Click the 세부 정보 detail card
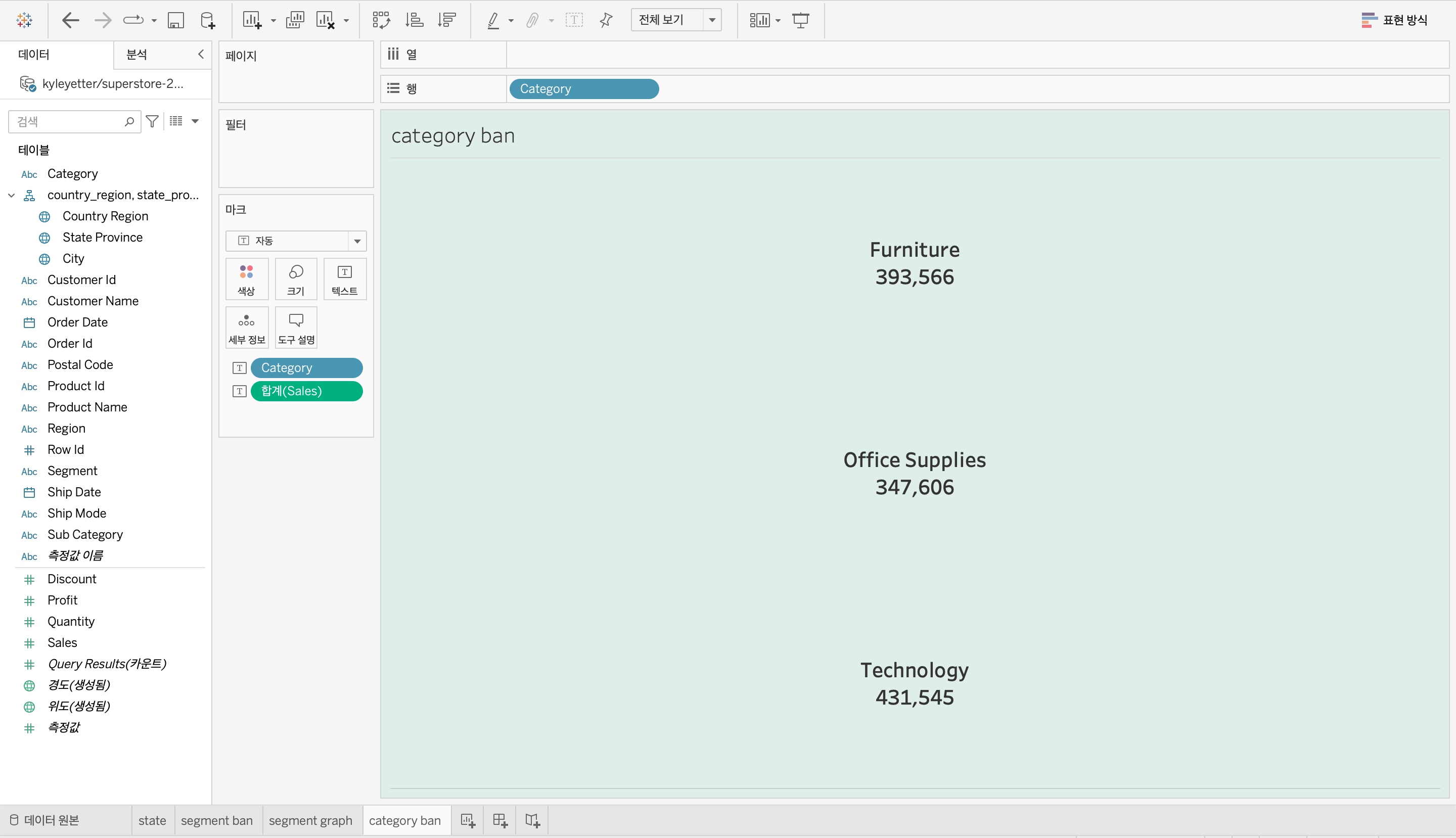The height and width of the screenshot is (838, 1456). coord(247,328)
